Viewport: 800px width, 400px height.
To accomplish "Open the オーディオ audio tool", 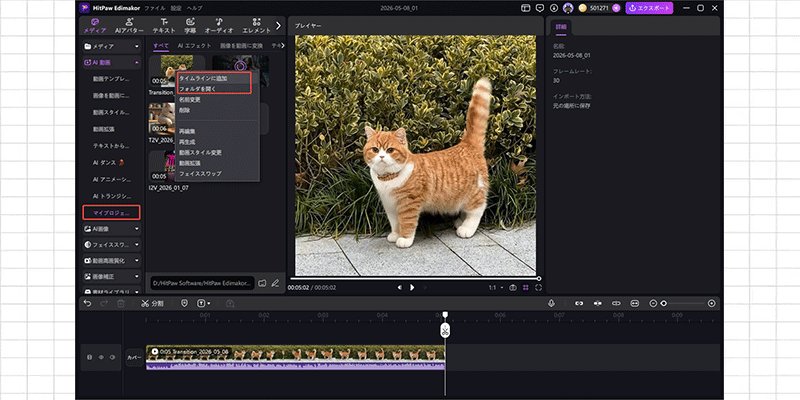I will 219,26.
